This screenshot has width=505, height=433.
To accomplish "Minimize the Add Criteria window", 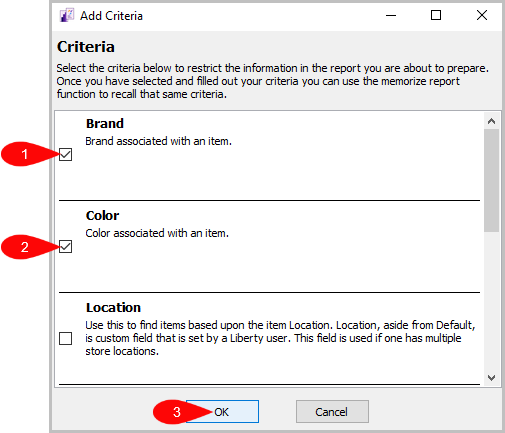I will click(391, 15).
